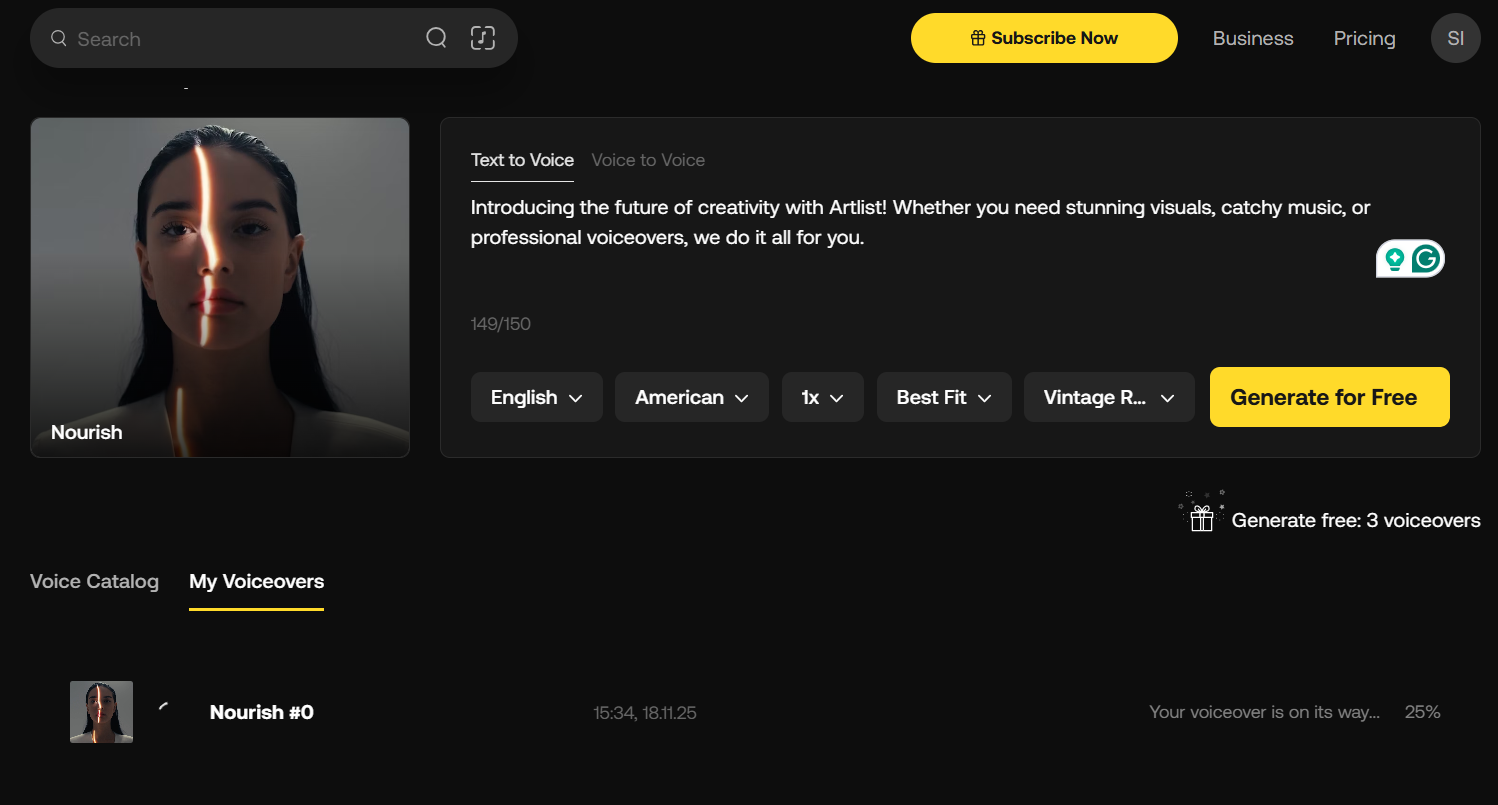Open the SI user profile avatar
The height and width of the screenshot is (805, 1498).
1455,38
